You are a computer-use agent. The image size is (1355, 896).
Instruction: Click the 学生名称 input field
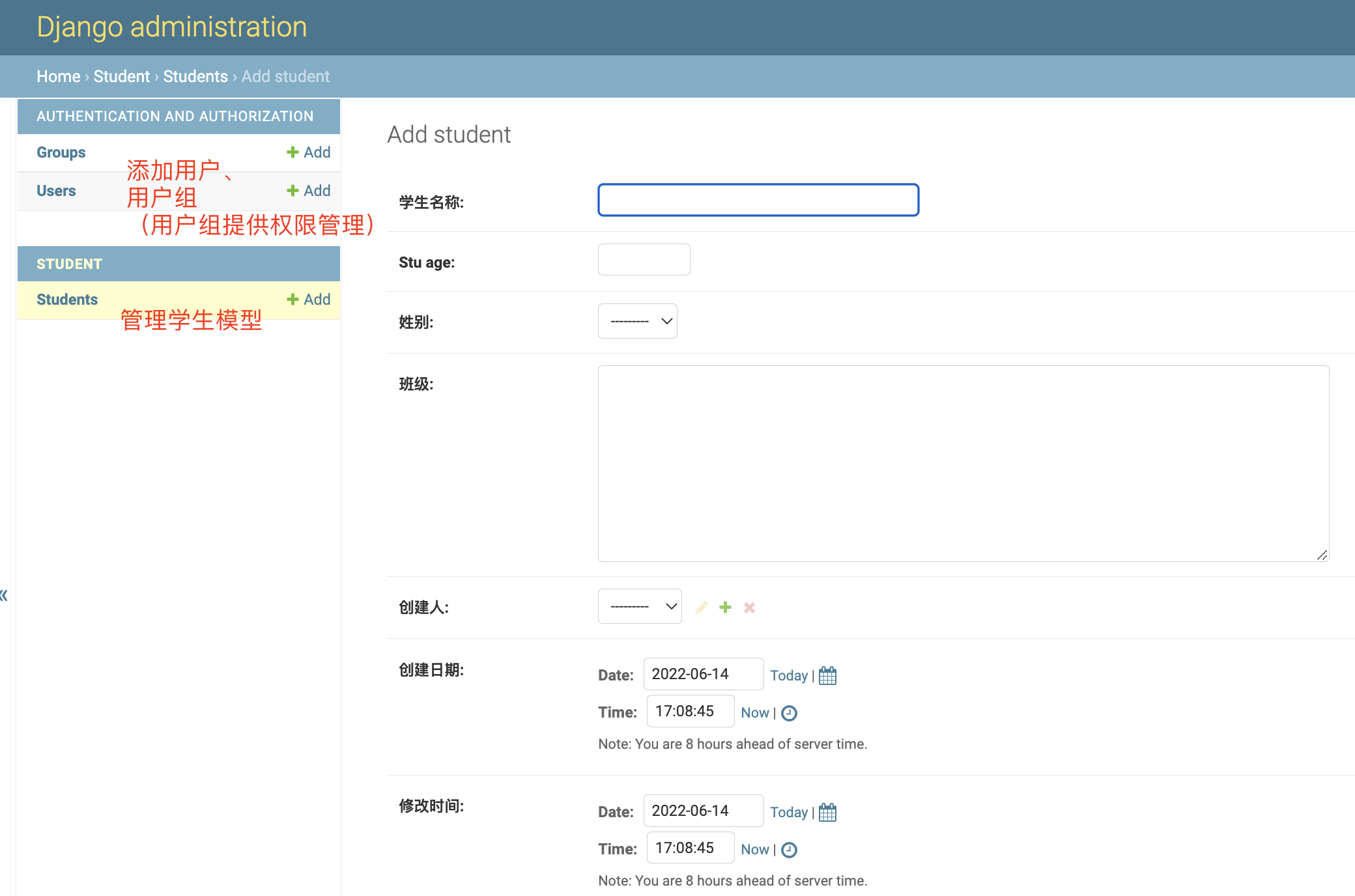tap(758, 200)
